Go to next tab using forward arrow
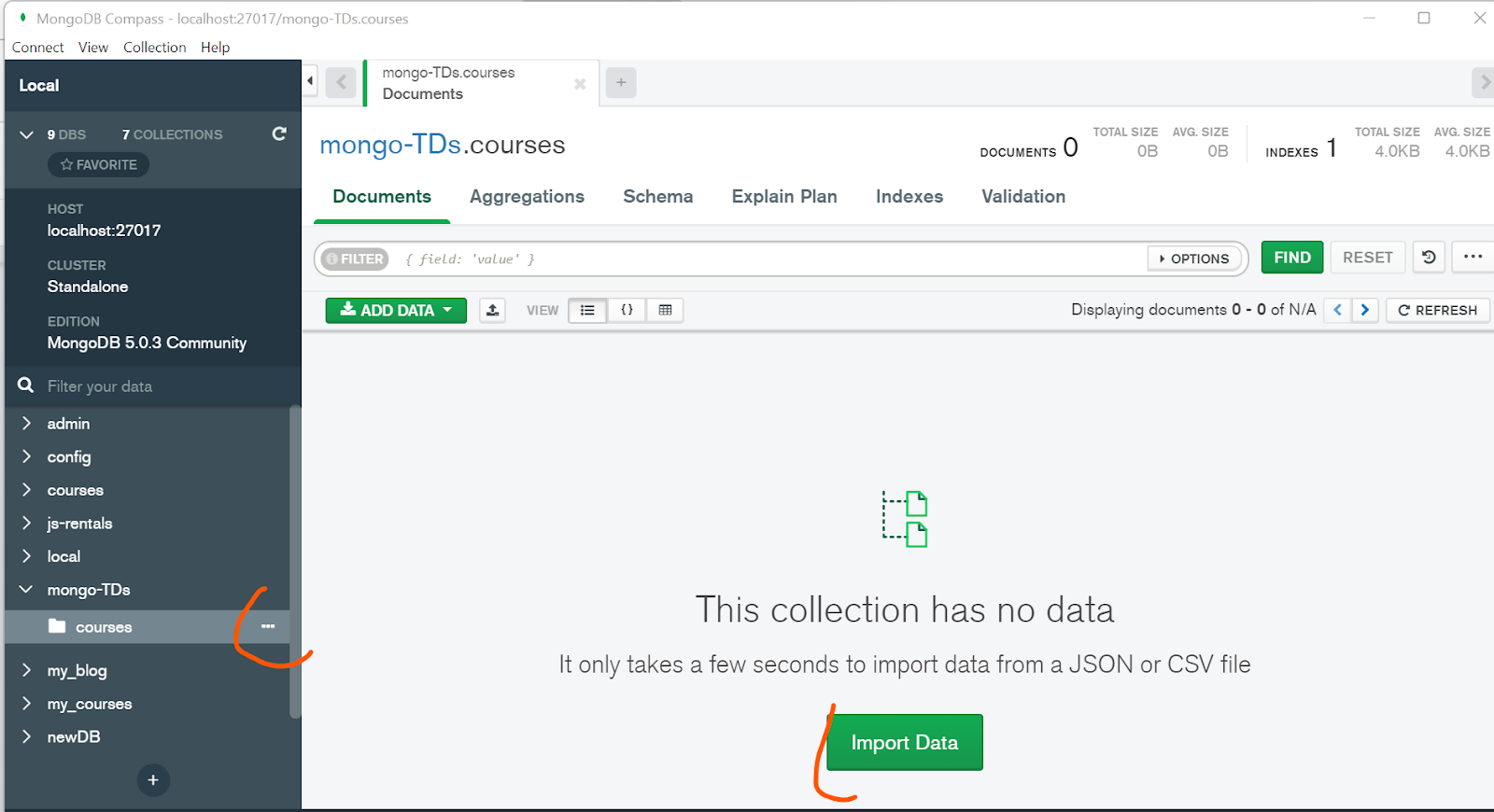The height and width of the screenshot is (812, 1494). point(1483,83)
